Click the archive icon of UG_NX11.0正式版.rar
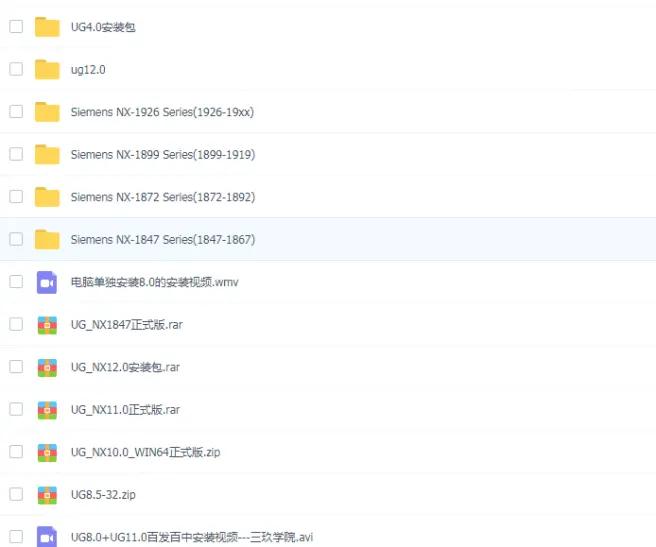Image resolution: width=656 pixels, height=547 pixels. point(47,410)
